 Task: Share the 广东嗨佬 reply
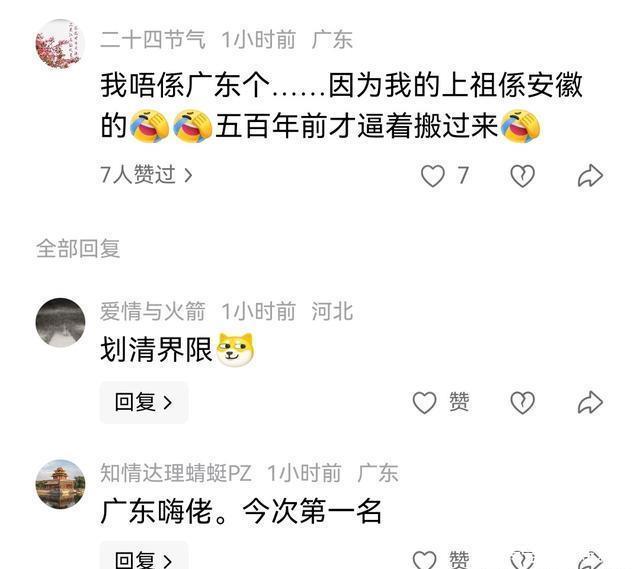590,559
